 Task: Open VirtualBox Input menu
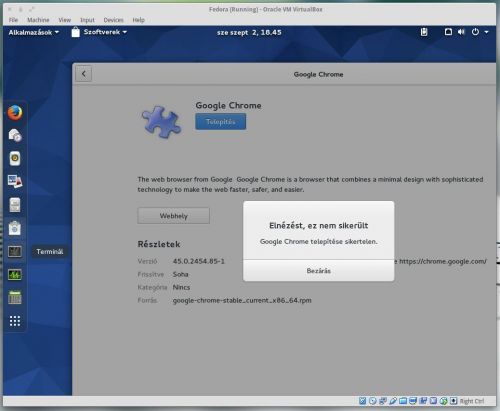point(87,20)
